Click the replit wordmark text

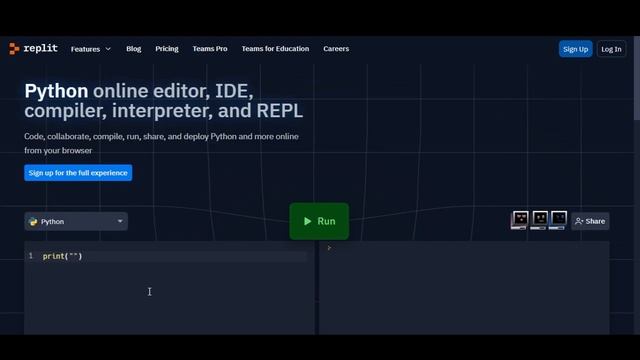[x=40, y=48]
